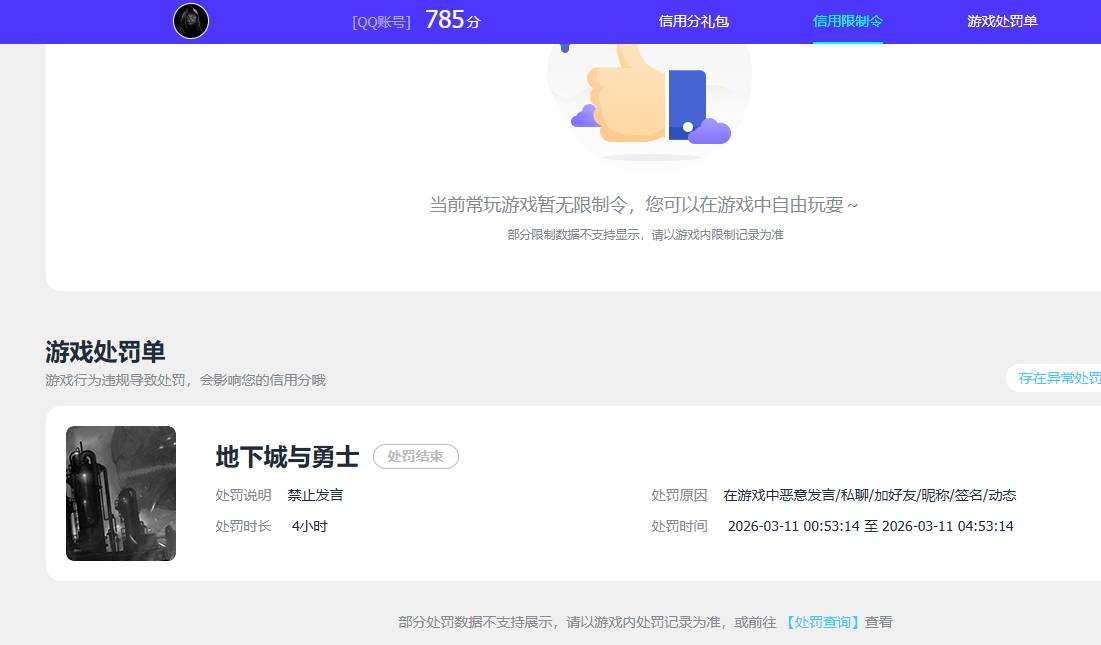Click the 处罚说明 field label
The width and height of the screenshot is (1101, 645).
[243, 495]
